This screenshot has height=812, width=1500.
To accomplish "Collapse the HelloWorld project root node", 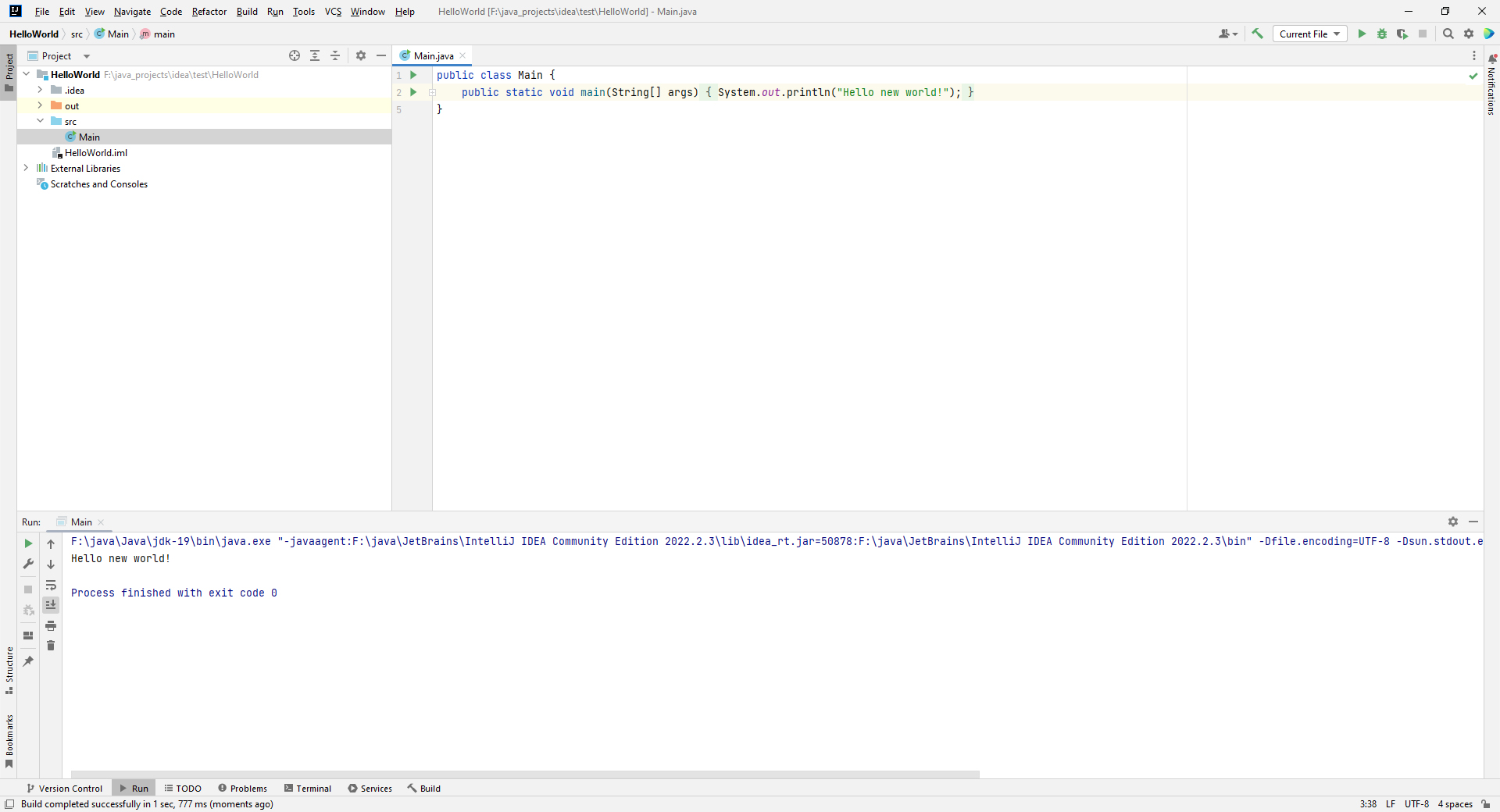I will point(27,74).
